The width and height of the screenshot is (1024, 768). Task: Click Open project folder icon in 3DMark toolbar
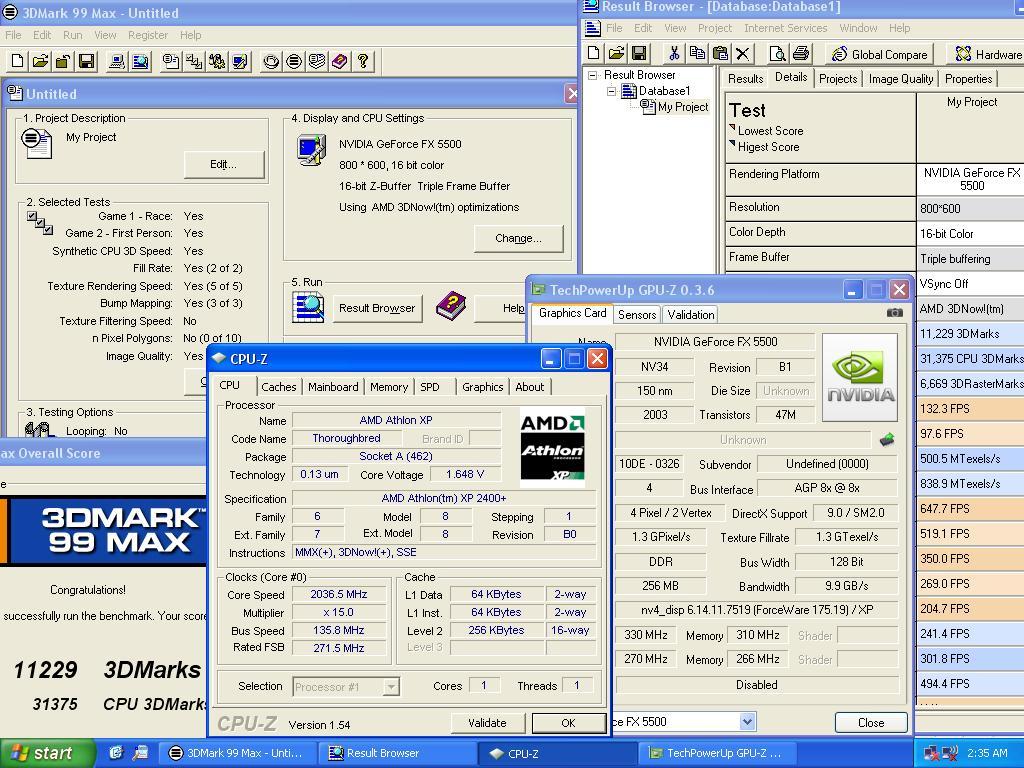[40, 61]
